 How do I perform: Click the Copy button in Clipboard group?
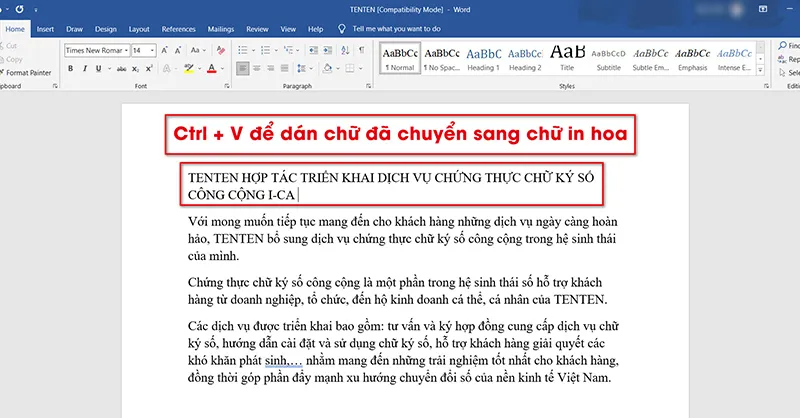12,59
